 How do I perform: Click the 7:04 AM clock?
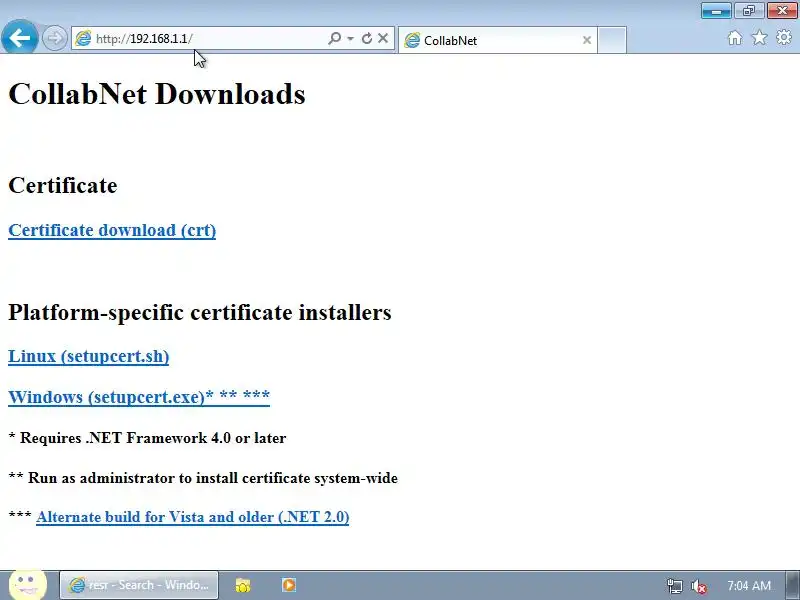tap(748, 586)
